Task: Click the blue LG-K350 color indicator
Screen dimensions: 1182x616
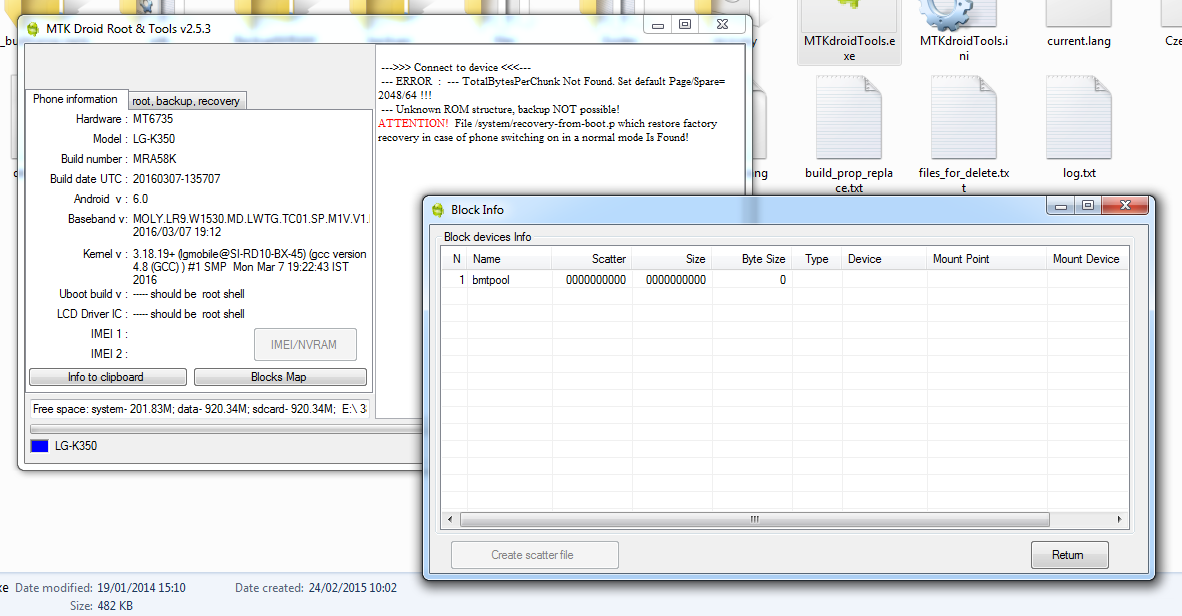Action: 39,446
